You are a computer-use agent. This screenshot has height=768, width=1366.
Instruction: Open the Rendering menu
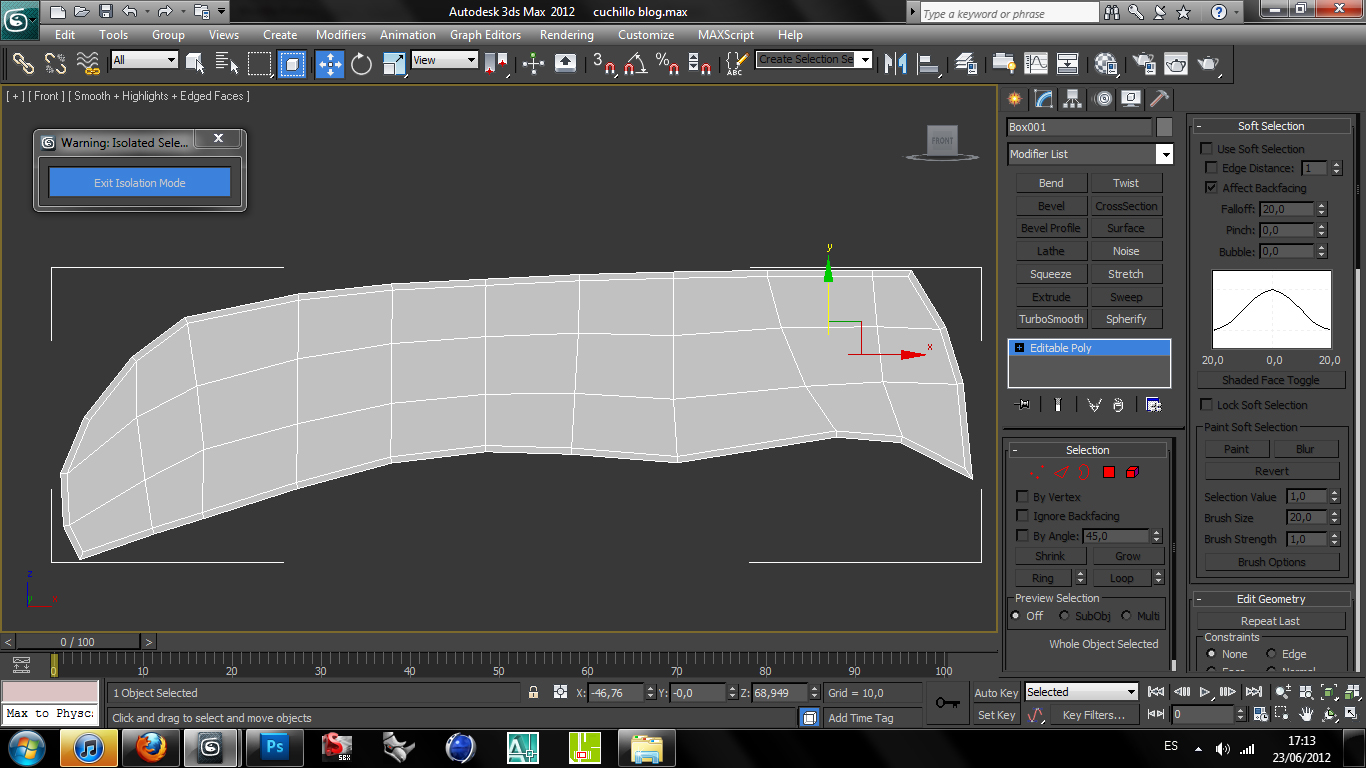click(566, 34)
